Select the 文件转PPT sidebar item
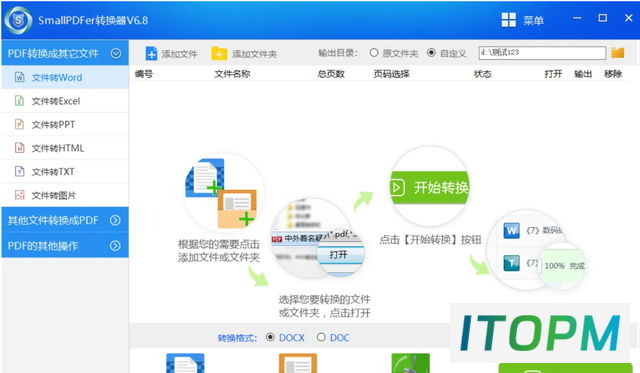The image size is (640, 373). (65, 124)
